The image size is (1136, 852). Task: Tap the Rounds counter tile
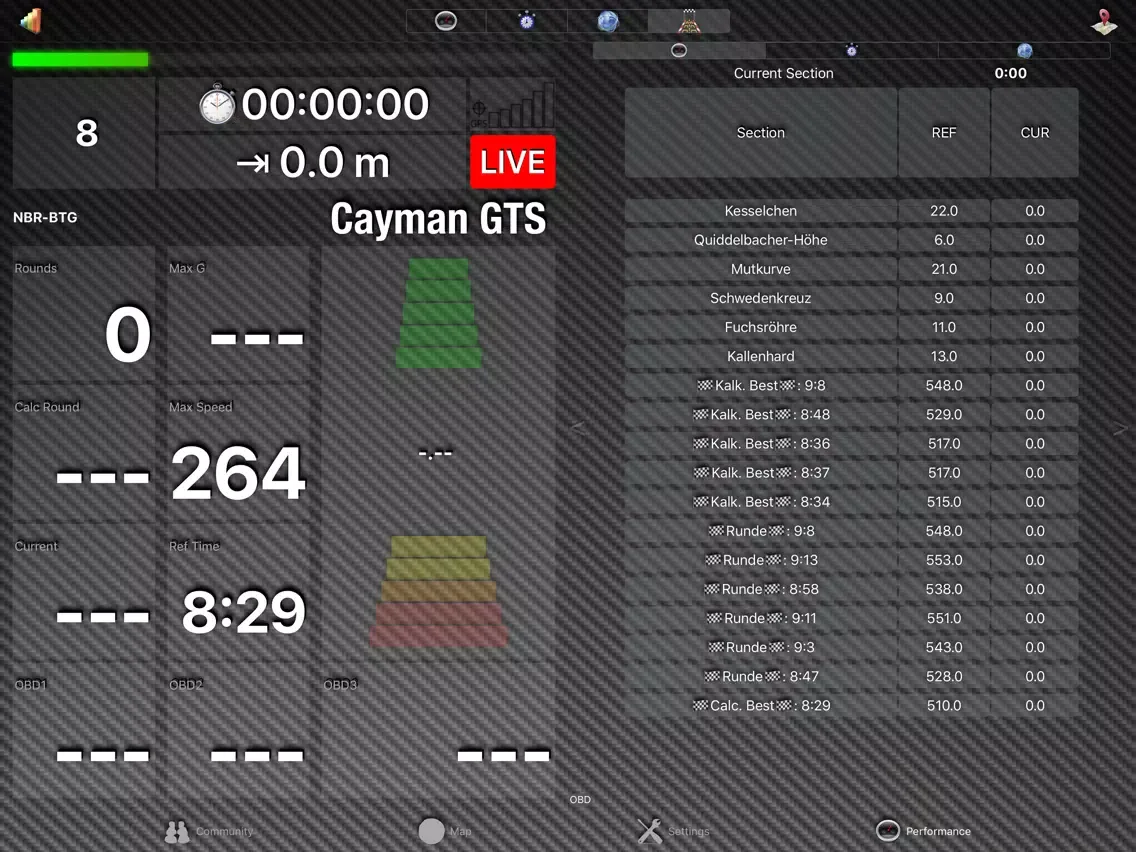tap(84, 314)
